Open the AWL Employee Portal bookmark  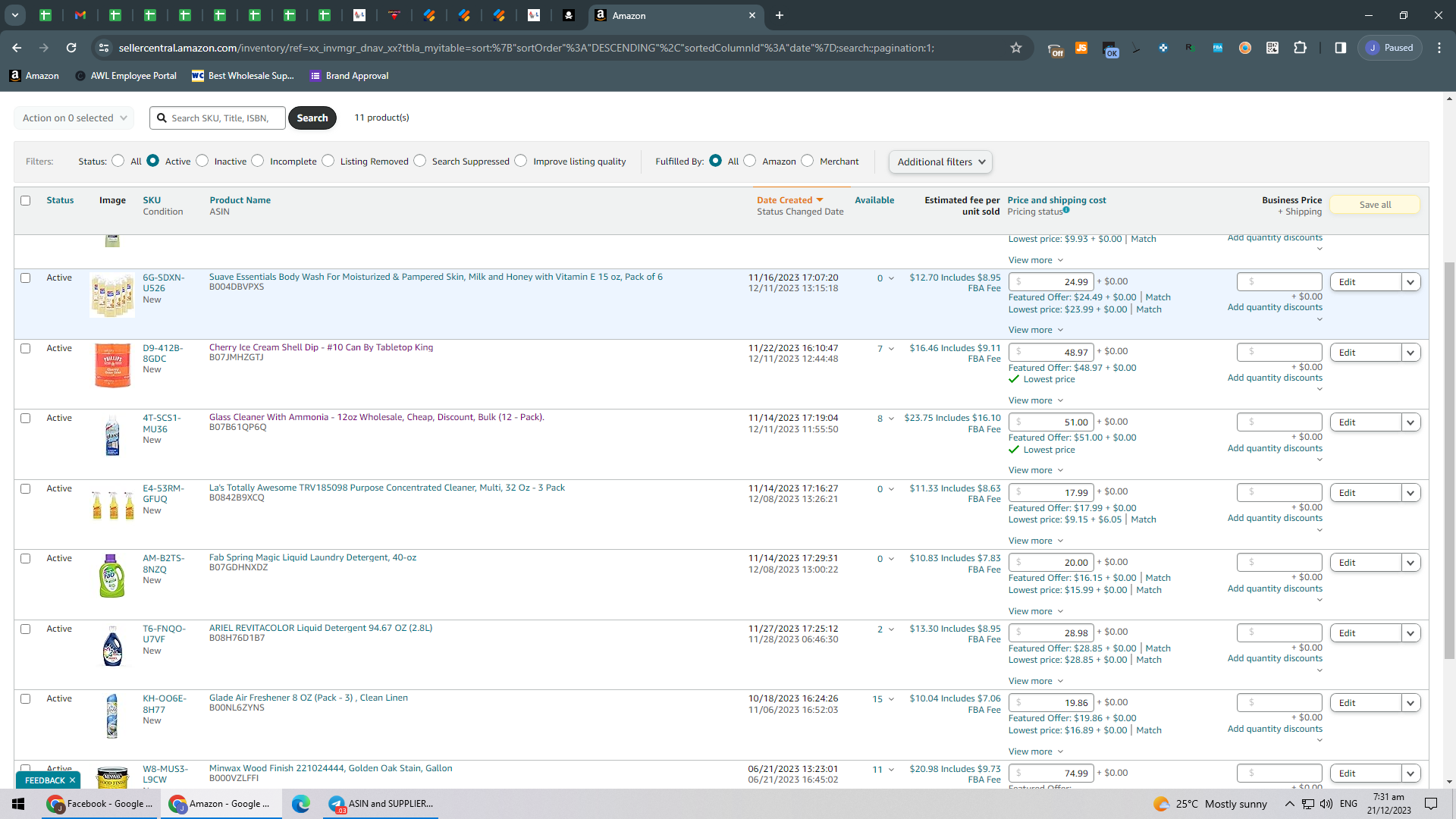(126, 76)
